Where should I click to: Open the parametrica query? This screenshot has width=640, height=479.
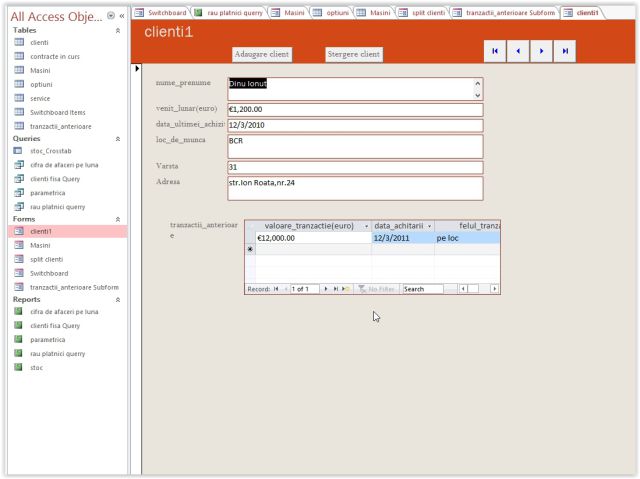[x=47, y=193]
